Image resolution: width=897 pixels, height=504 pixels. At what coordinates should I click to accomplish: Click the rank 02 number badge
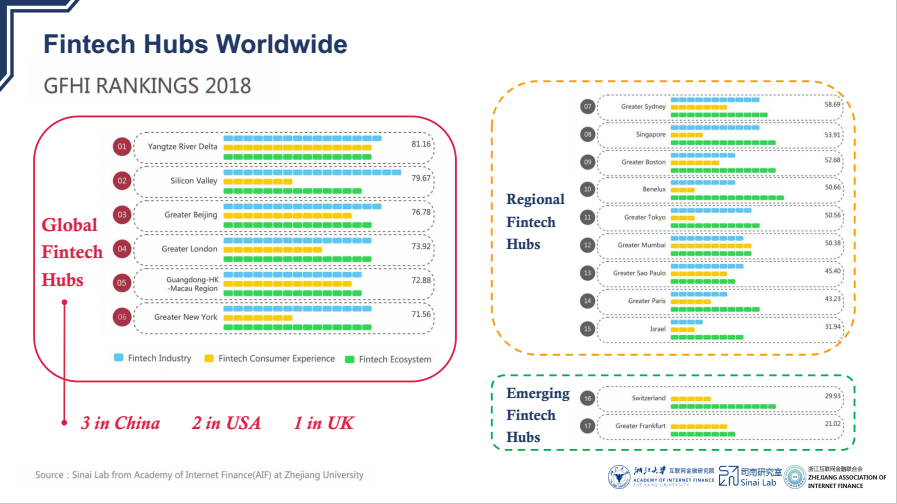(122, 181)
